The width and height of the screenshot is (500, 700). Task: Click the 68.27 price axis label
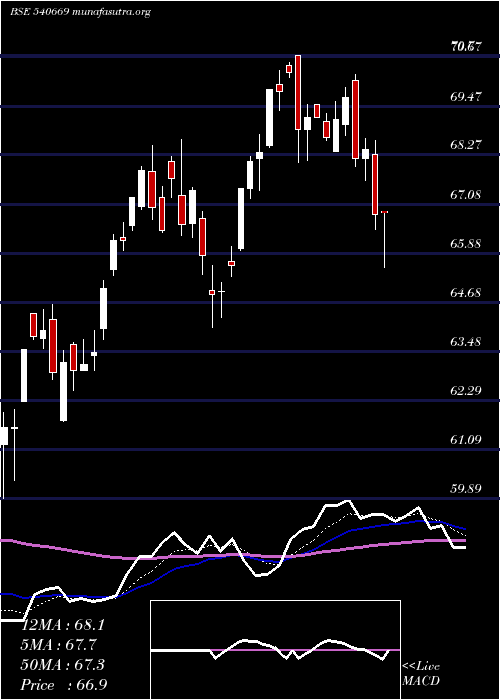(x=466, y=145)
